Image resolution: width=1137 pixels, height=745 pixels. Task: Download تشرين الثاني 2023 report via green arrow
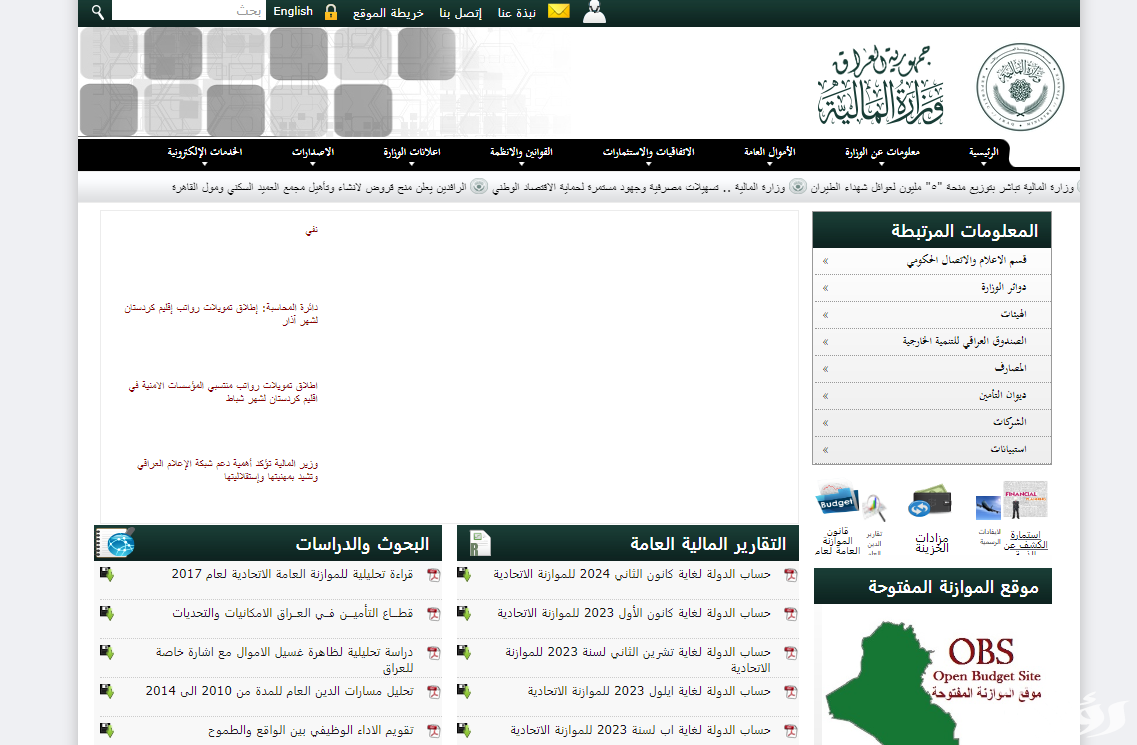click(x=464, y=652)
